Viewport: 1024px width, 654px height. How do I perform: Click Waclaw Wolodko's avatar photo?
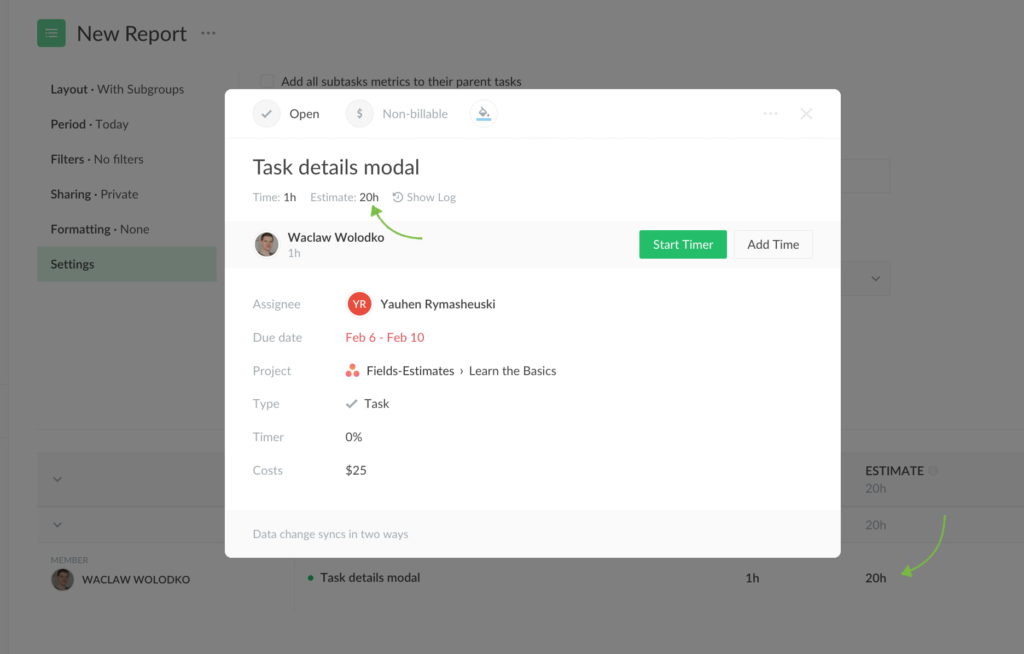(266, 244)
